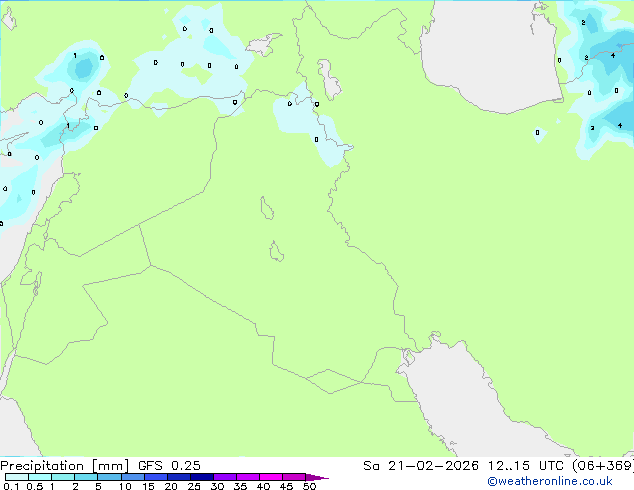The height and width of the screenshot is (490, 634).
Task: Click the "50" legend scale label
Action: click(x=309, y=486)
